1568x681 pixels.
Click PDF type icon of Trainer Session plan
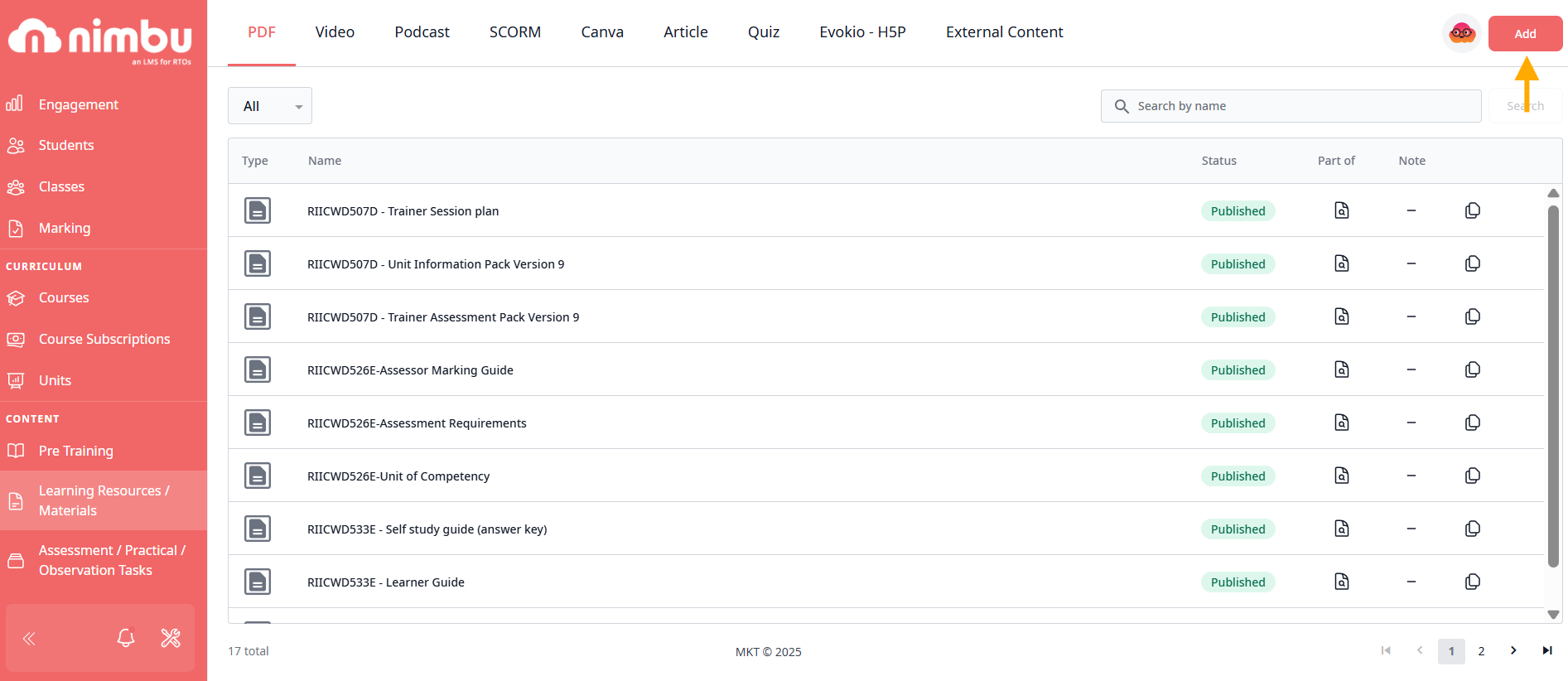[x=258, y=210]
